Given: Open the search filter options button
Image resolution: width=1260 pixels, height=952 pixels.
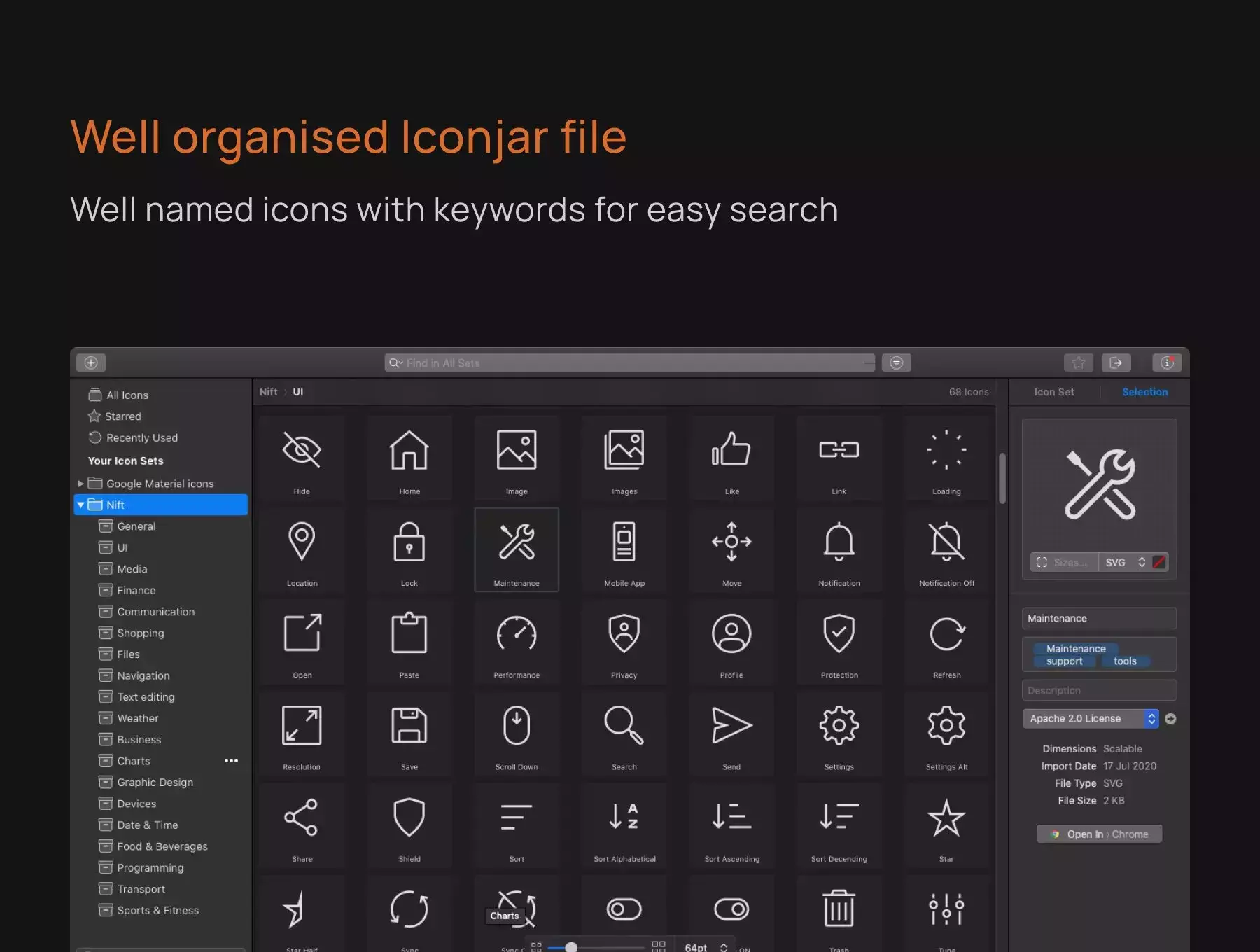Looking at the screenshot, I should click(x=897, y=363).
